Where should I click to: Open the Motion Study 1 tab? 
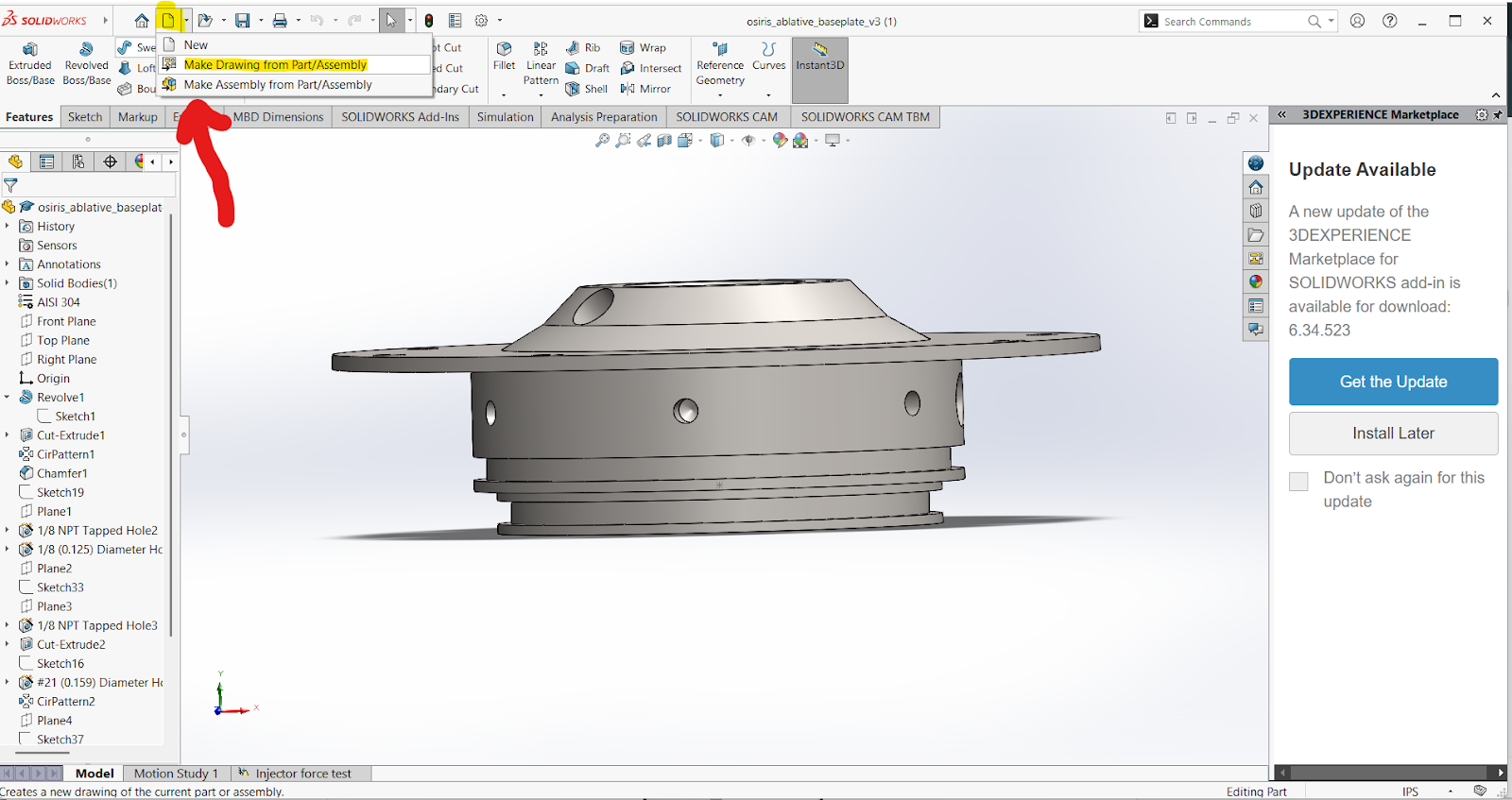[x=176, y=774]
